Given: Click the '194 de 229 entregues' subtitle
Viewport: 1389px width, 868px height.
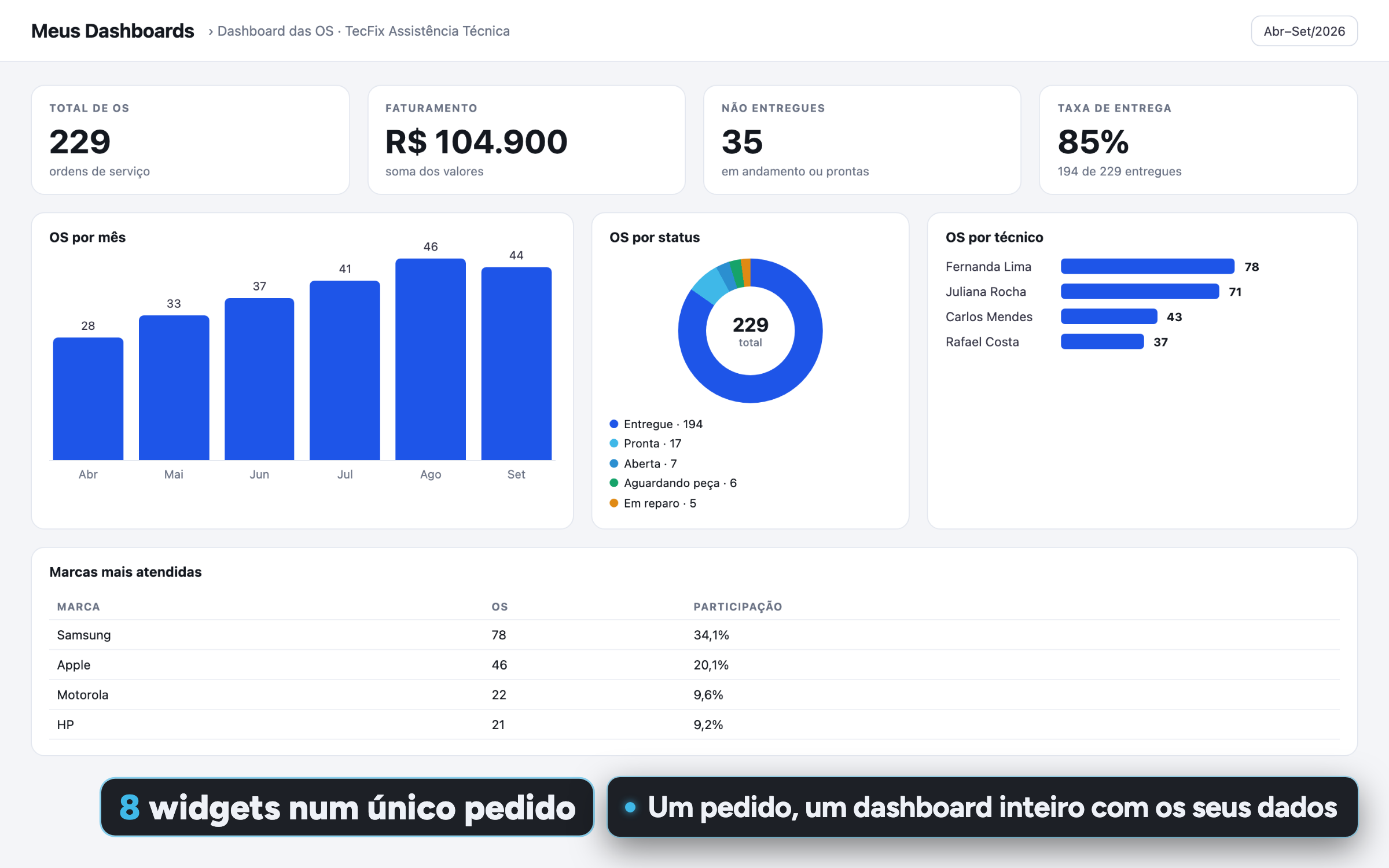Looking at the screenshot, I should [x=1119, y=171].
